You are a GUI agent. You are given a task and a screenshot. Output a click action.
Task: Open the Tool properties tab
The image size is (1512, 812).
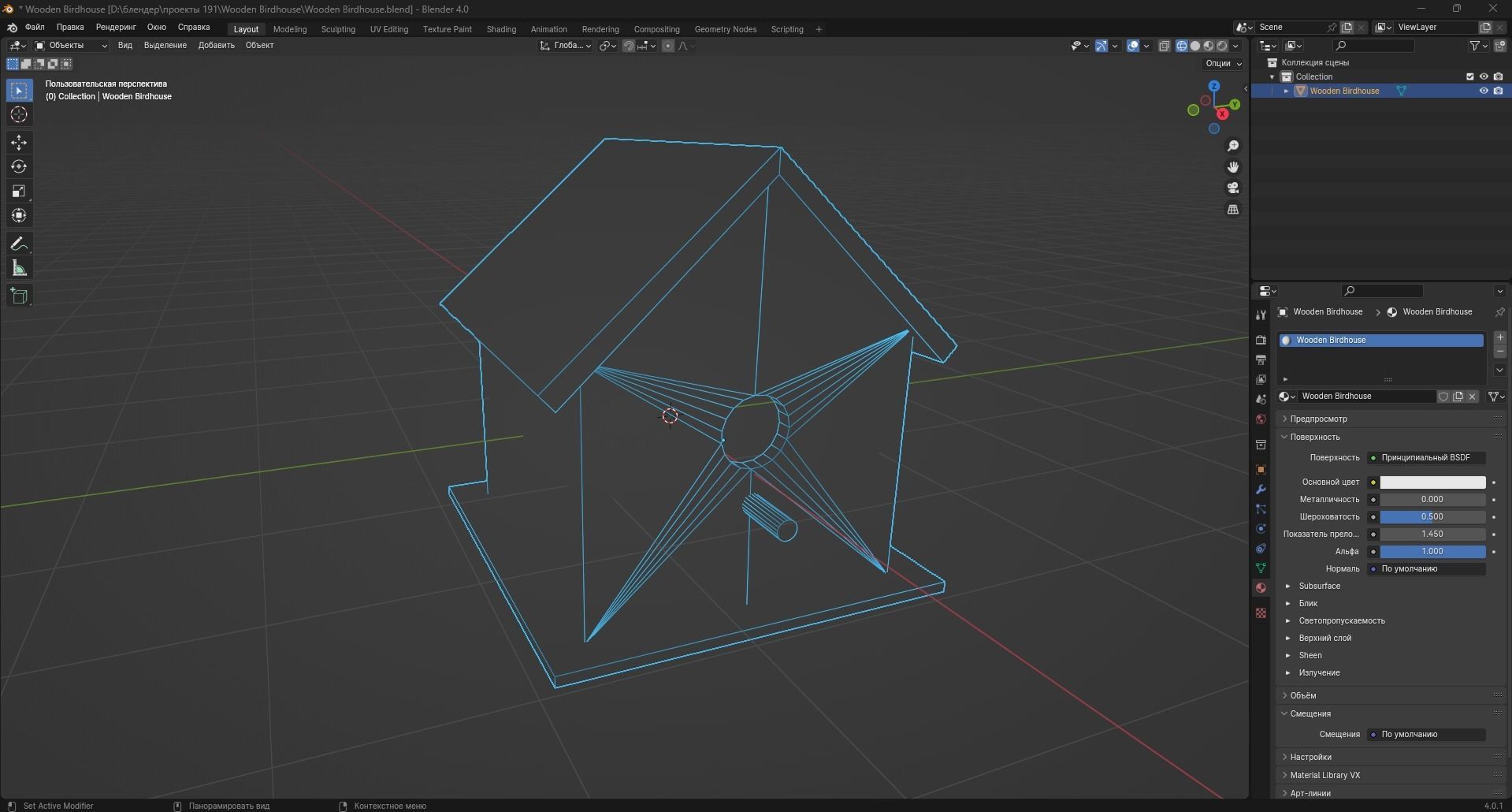[x=1261, y=315]
